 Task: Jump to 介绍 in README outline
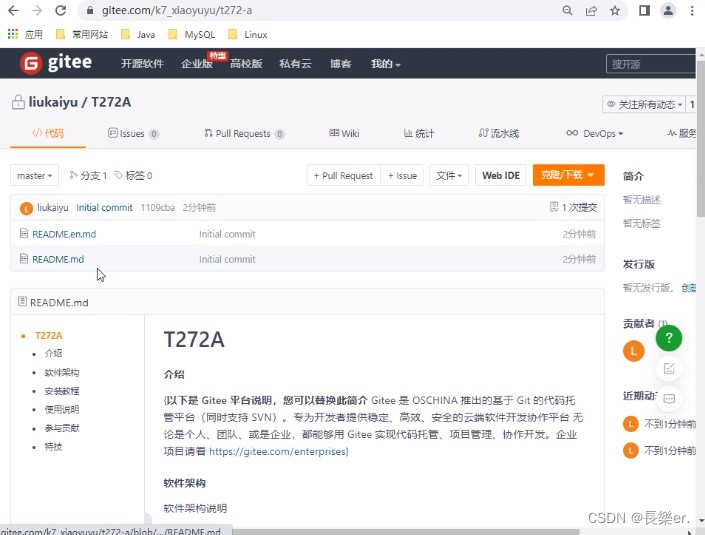tap(53, 353)
